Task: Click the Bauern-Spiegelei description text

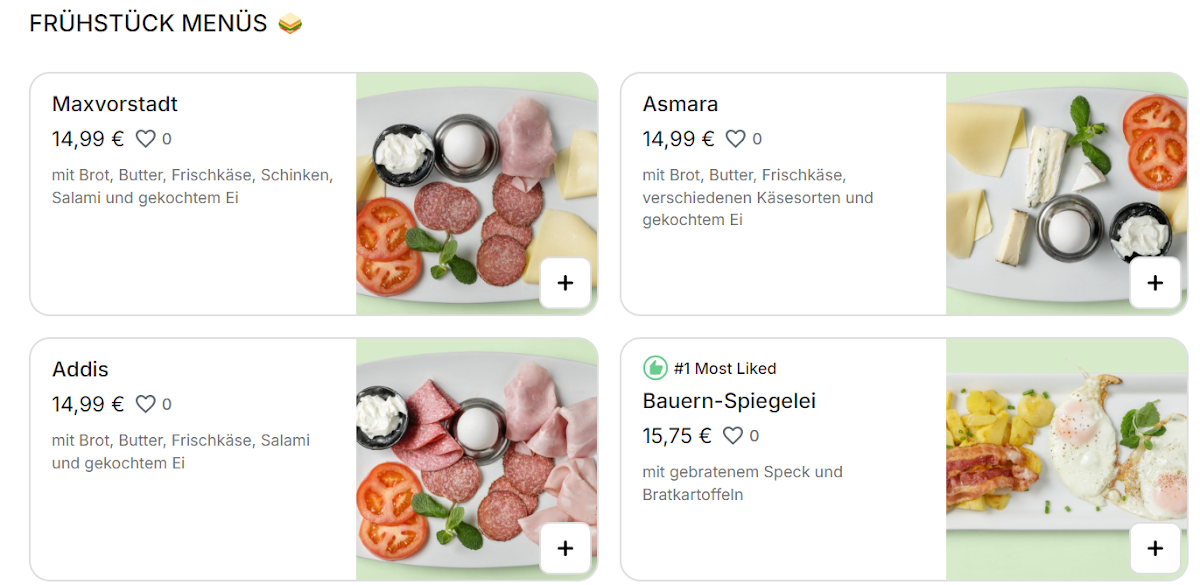Action: tap(742, 483)
